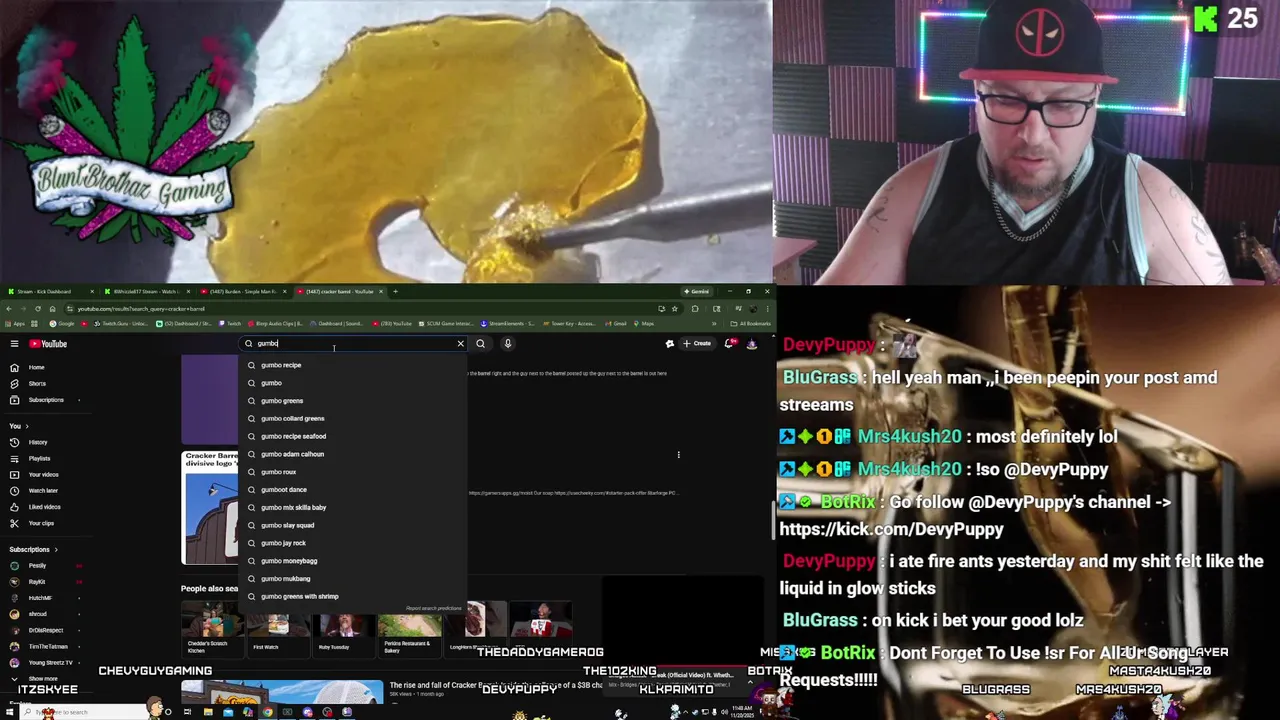Viewport: 1280px width, 720px height.
Task: Select the 'gumbo mukbang' suggestion
Action: [352, 579]
